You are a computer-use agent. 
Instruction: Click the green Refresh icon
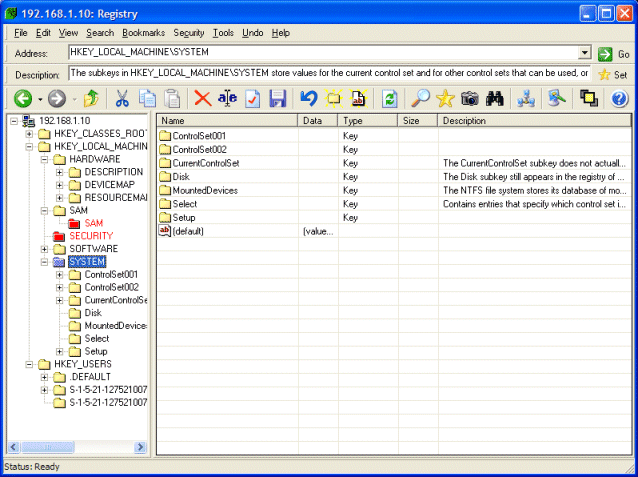pos(389,98)
